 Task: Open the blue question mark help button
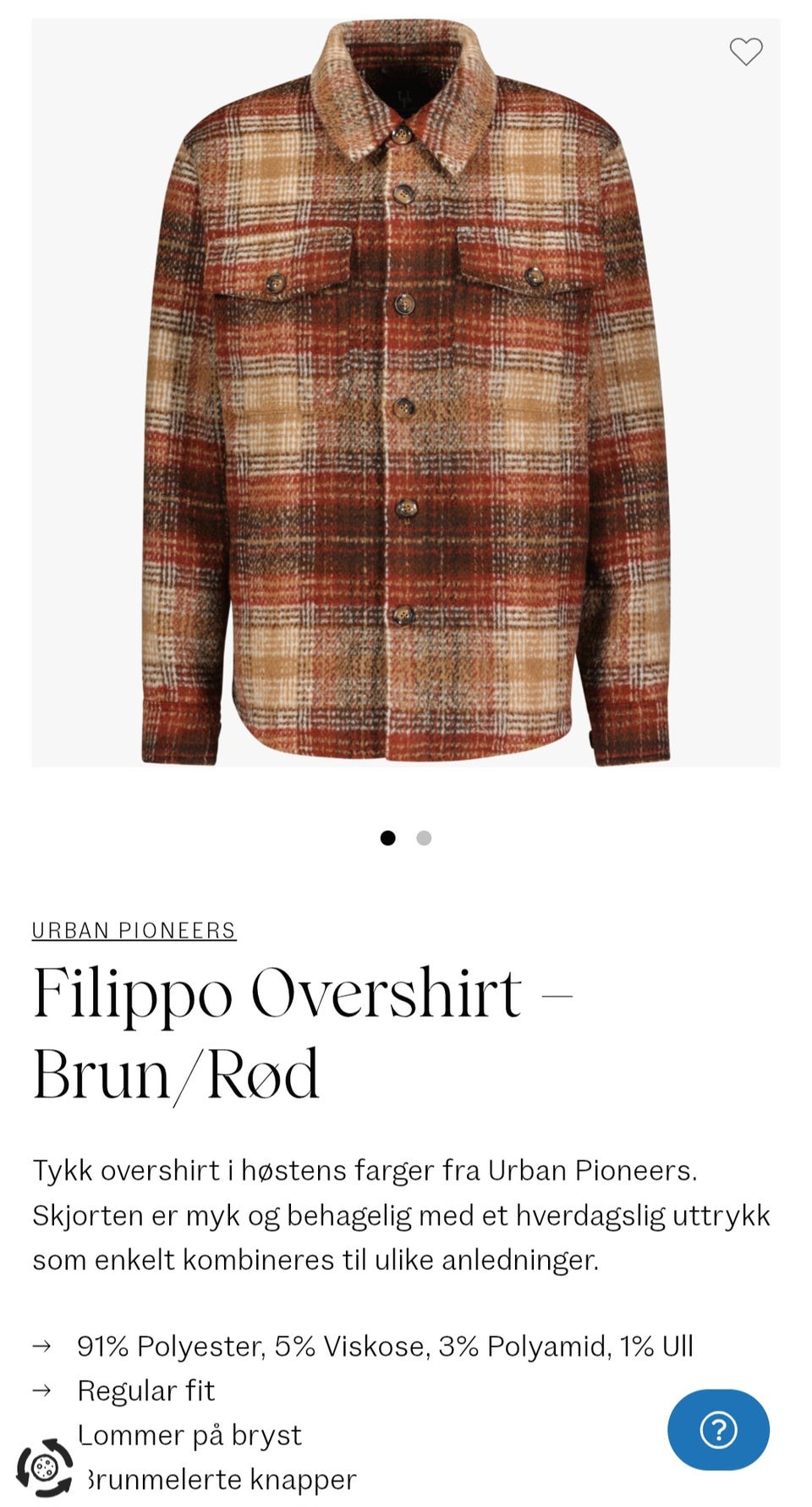coord(718,1429)
